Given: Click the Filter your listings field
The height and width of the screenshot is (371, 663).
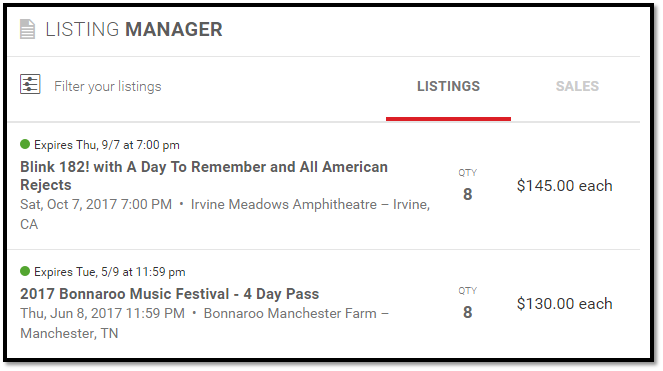Looking at the screenshot, I should click(108, 86).
